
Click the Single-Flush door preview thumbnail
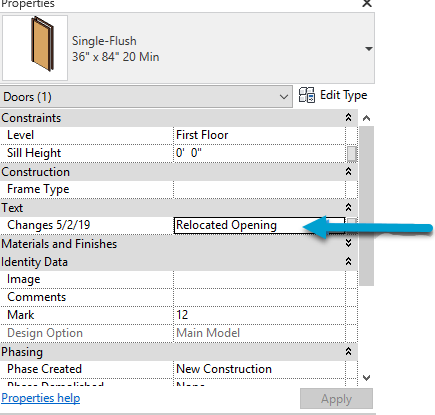click(x=35, y=48)
